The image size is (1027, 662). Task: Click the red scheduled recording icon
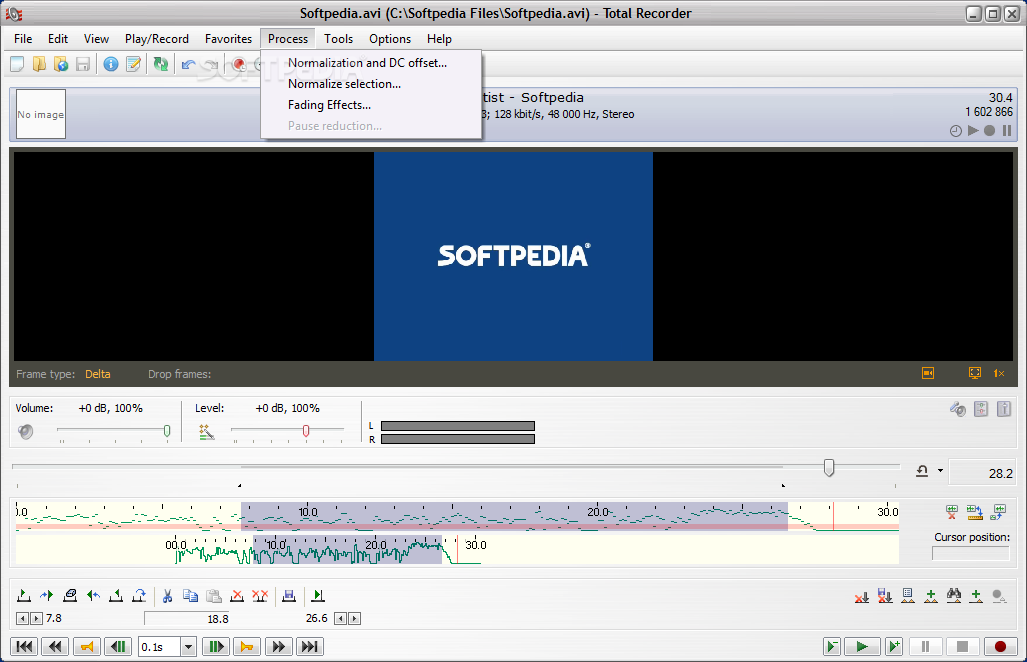239,64
